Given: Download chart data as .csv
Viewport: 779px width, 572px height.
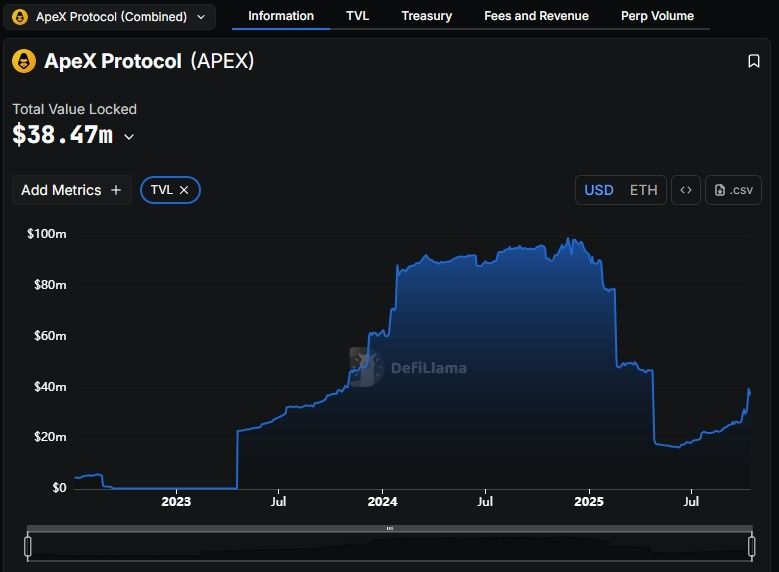Looking at the screenshot, I should [x=734, y=190].
